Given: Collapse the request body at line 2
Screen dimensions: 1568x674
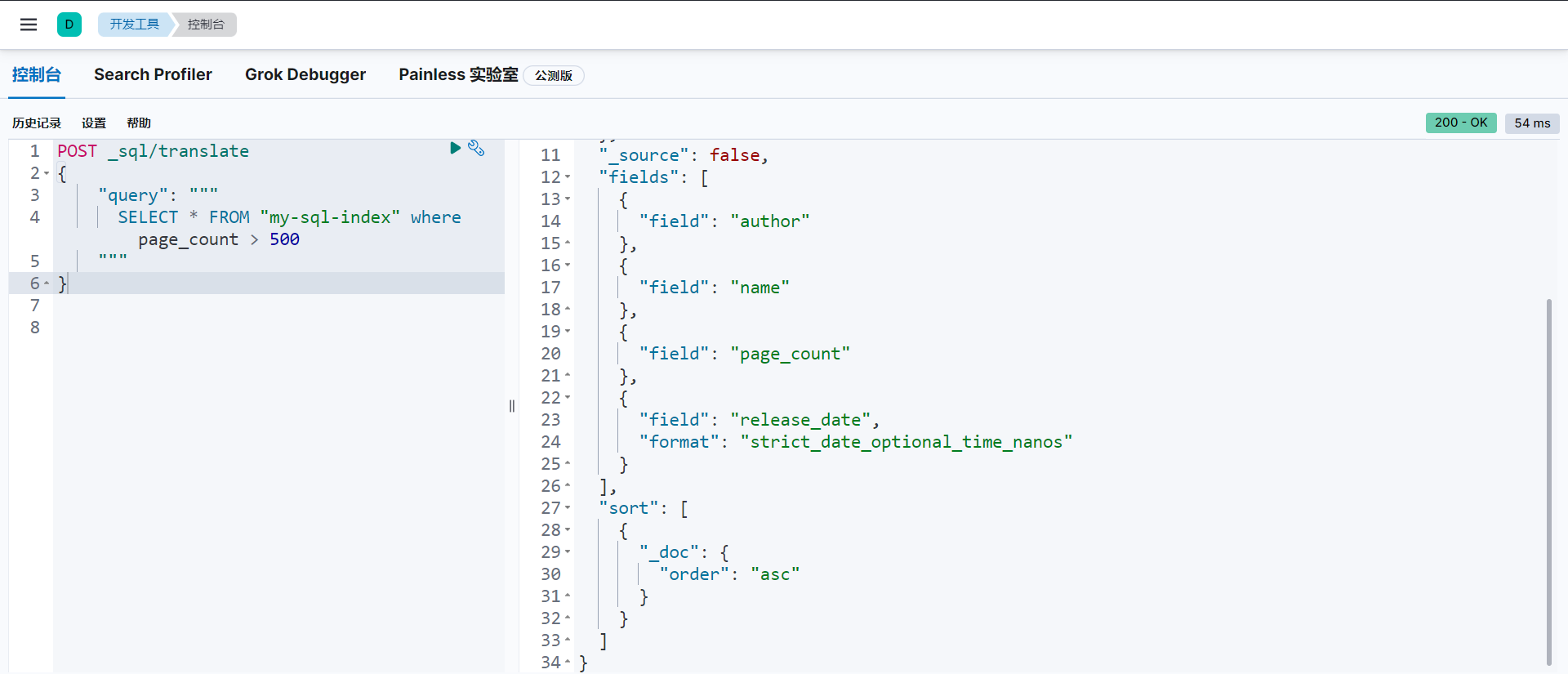Looking at the screenshot, I should point(47,173).
